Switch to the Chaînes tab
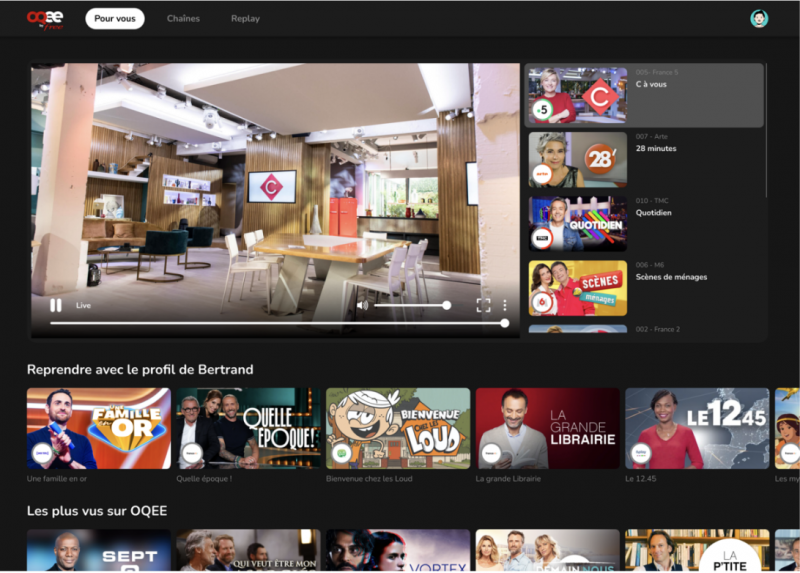 coord(183,19)
